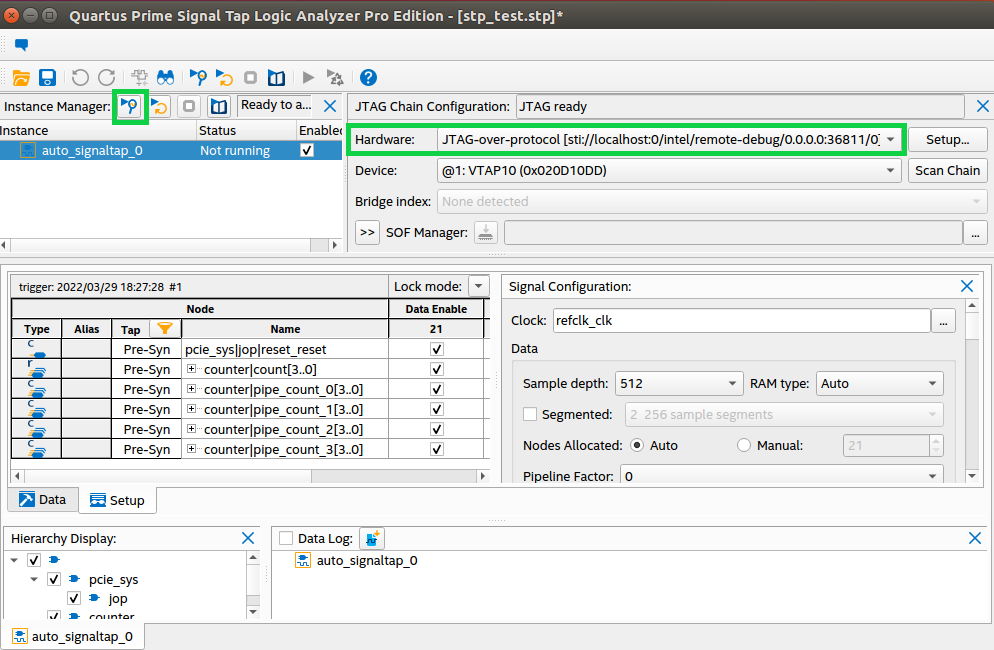Toggle the Data Log checkbox
994x650 pixels.
coord(286,538)
